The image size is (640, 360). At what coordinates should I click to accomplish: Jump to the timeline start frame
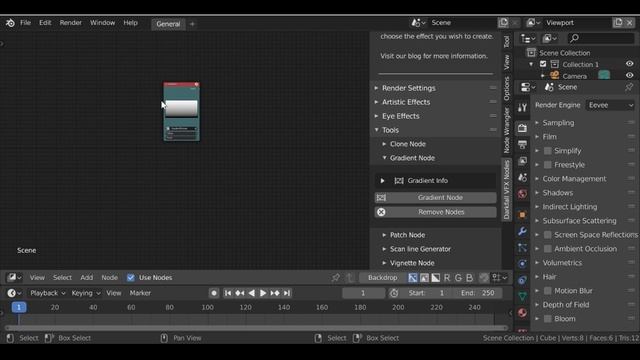click(x=228, y=293)
